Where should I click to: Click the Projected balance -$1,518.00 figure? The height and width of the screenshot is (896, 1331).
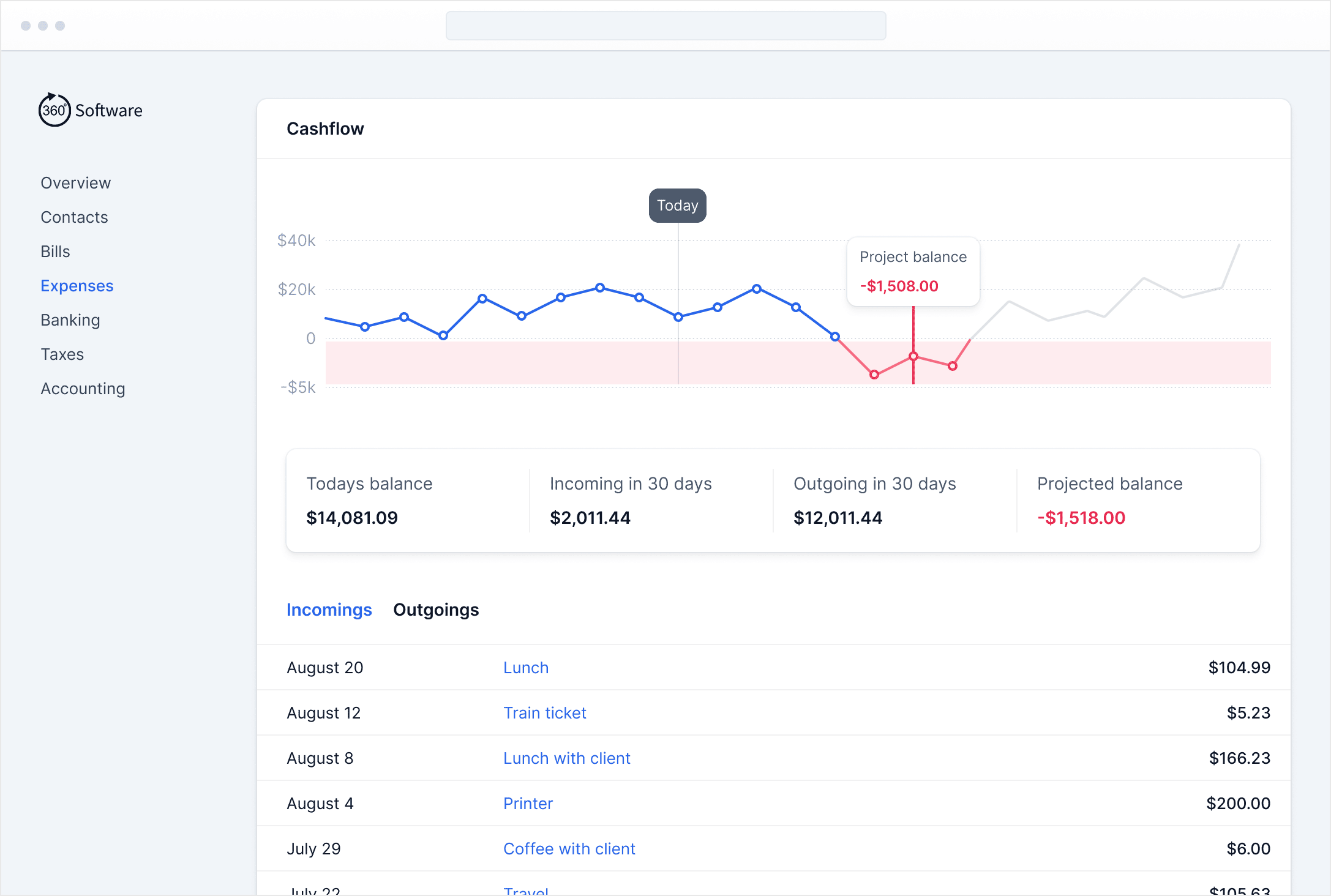[x=1081, y=518]
